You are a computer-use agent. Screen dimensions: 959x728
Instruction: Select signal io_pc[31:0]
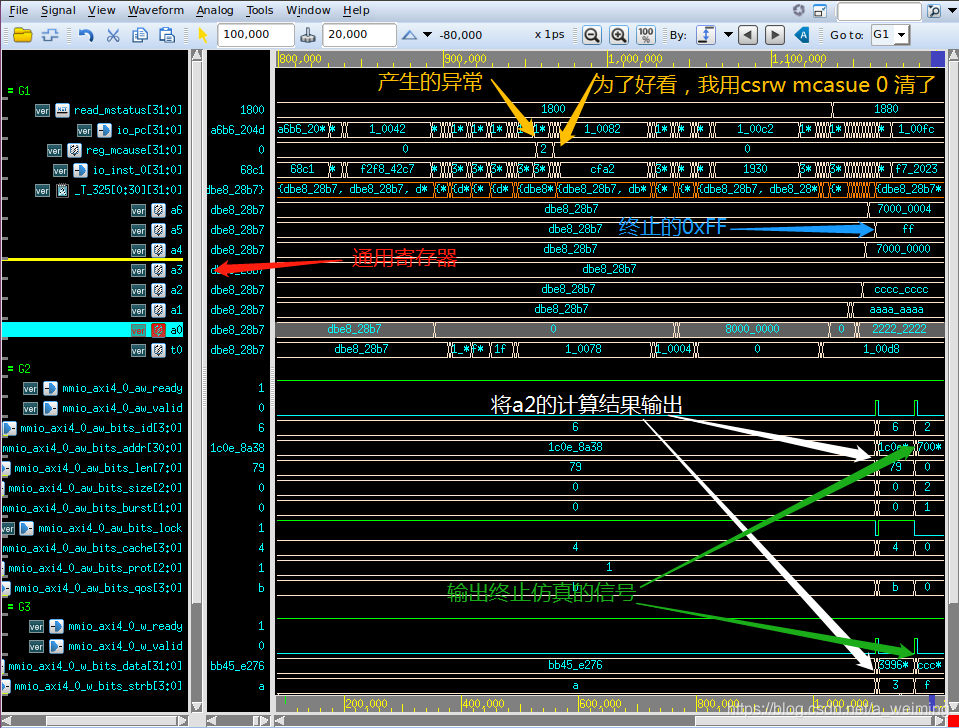coord(149,130)
